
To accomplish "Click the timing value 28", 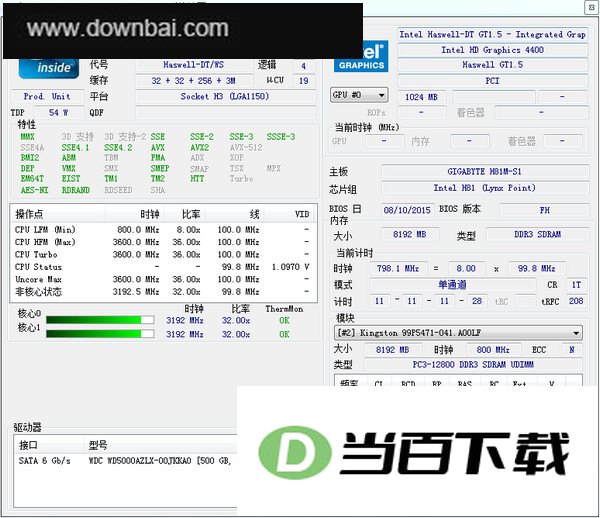I will (477, 301).
